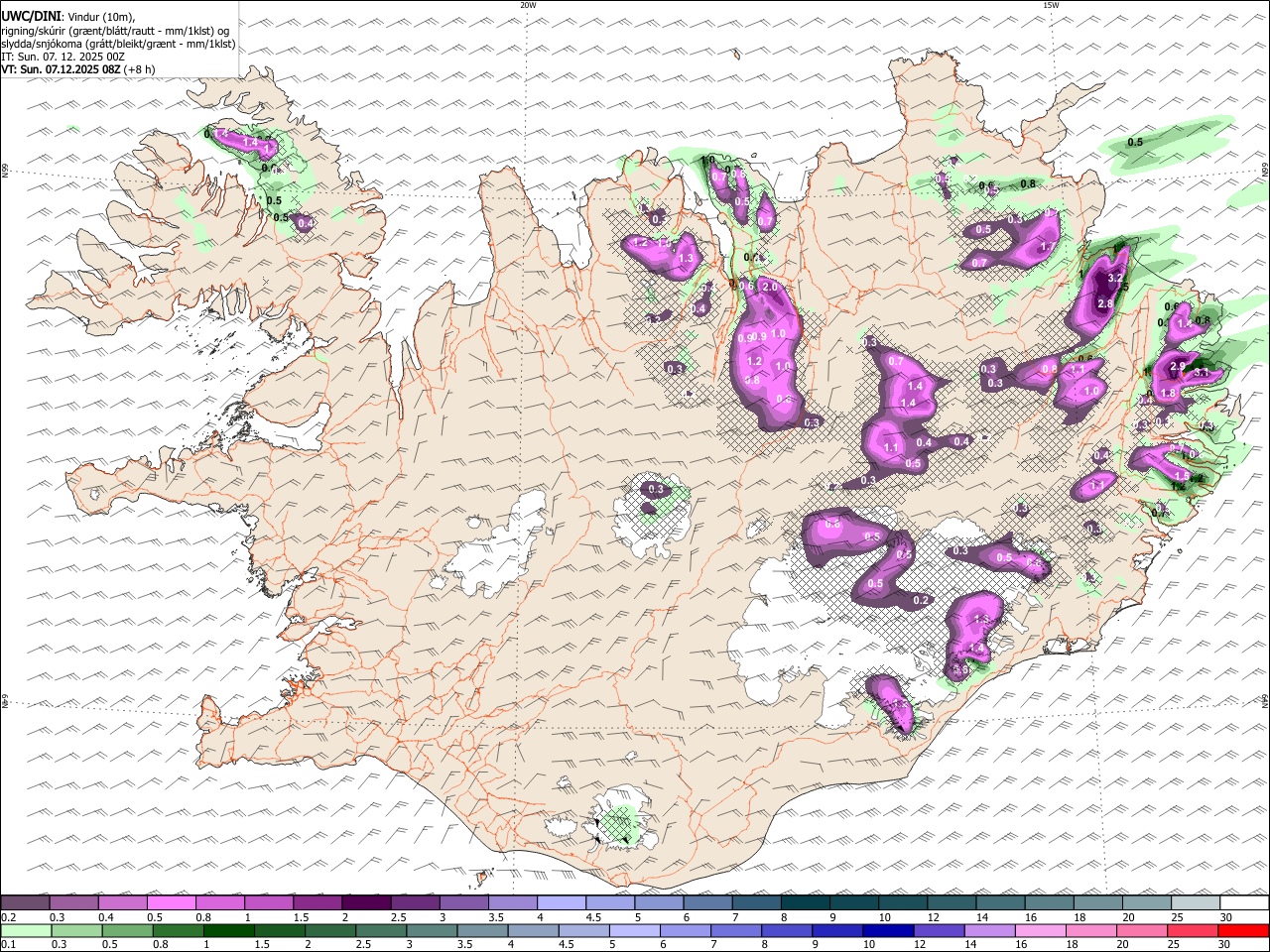Click the 'IT: Sun. 07. 12. 2025 00Z' line

(x=63, y=58)
